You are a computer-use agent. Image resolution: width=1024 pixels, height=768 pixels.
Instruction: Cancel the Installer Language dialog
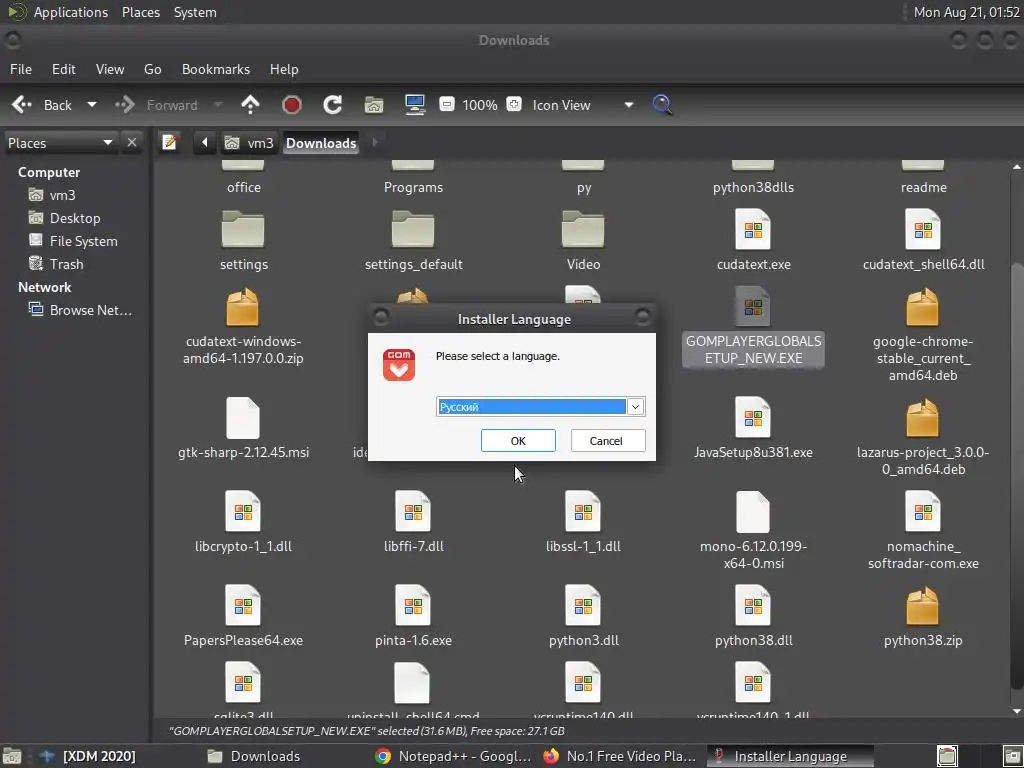[x=607, y=441]
